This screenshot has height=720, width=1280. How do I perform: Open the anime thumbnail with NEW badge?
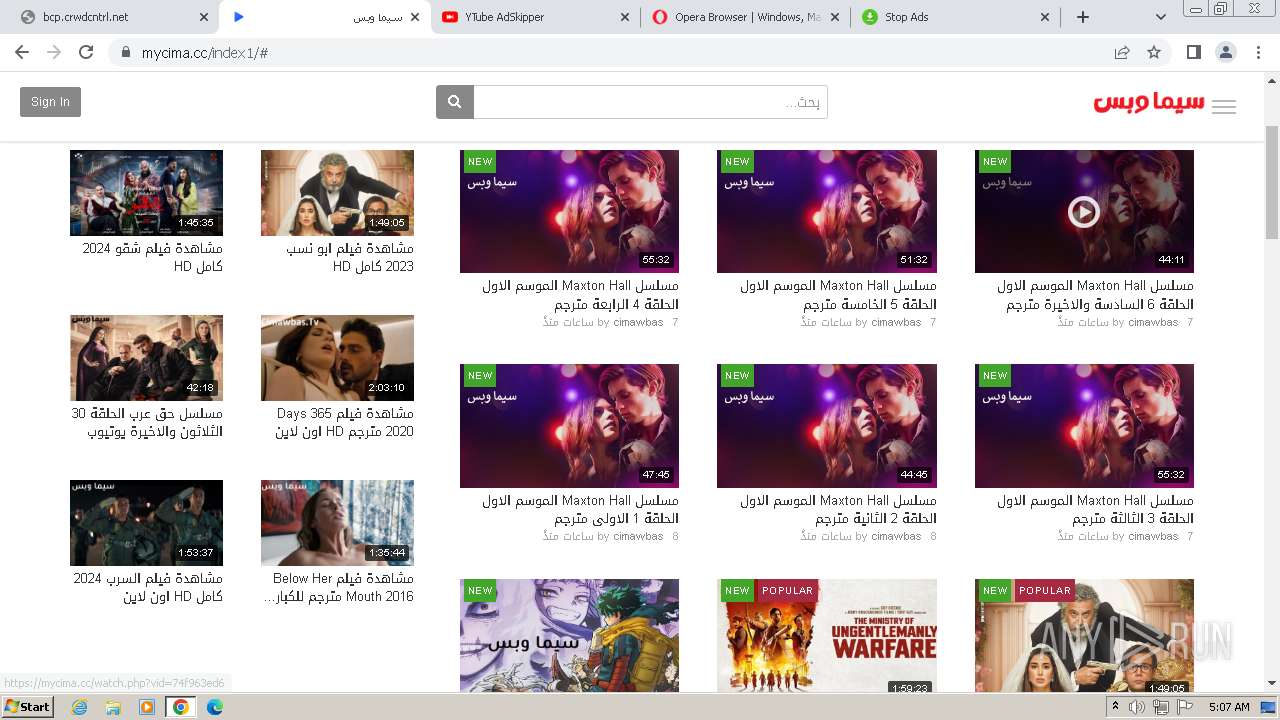tap(569, 635)
